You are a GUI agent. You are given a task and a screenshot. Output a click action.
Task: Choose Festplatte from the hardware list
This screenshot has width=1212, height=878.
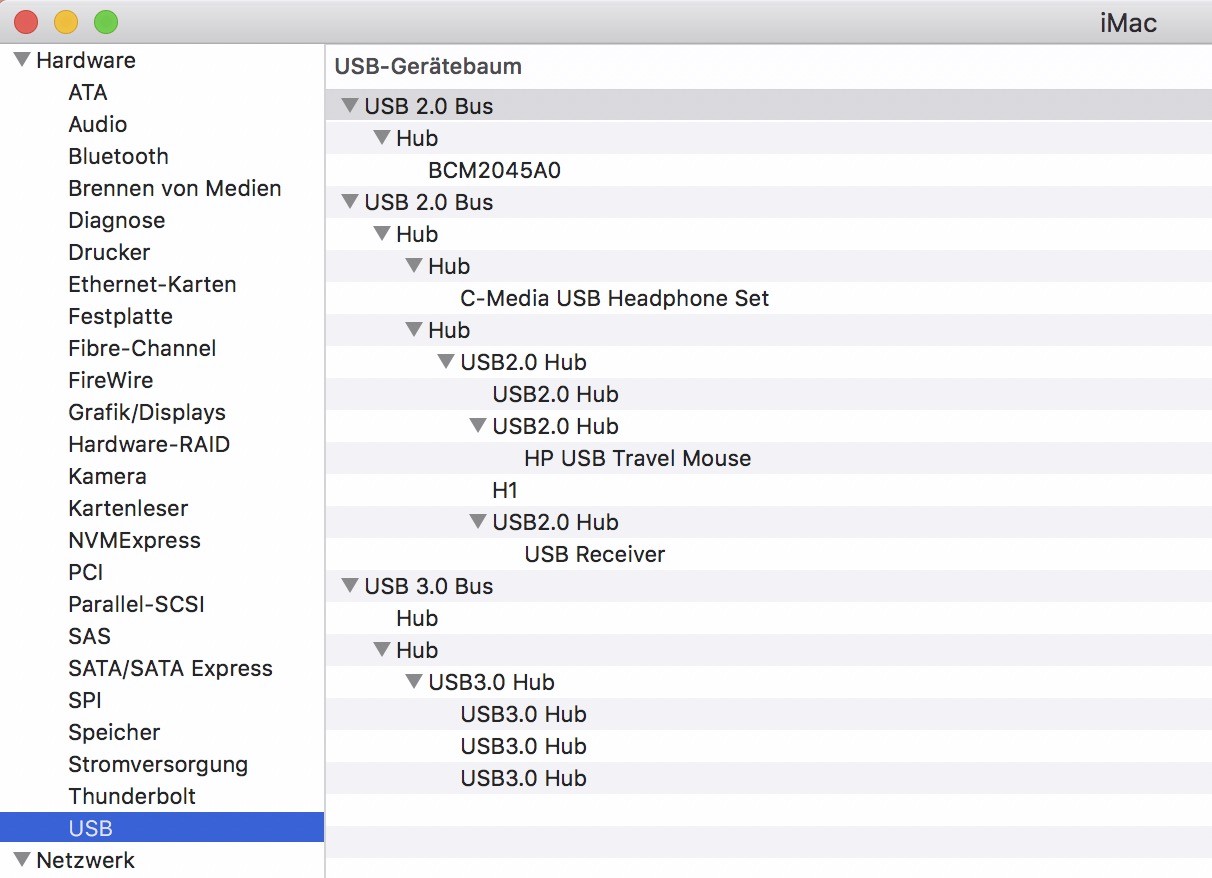[x=120, y=317]
